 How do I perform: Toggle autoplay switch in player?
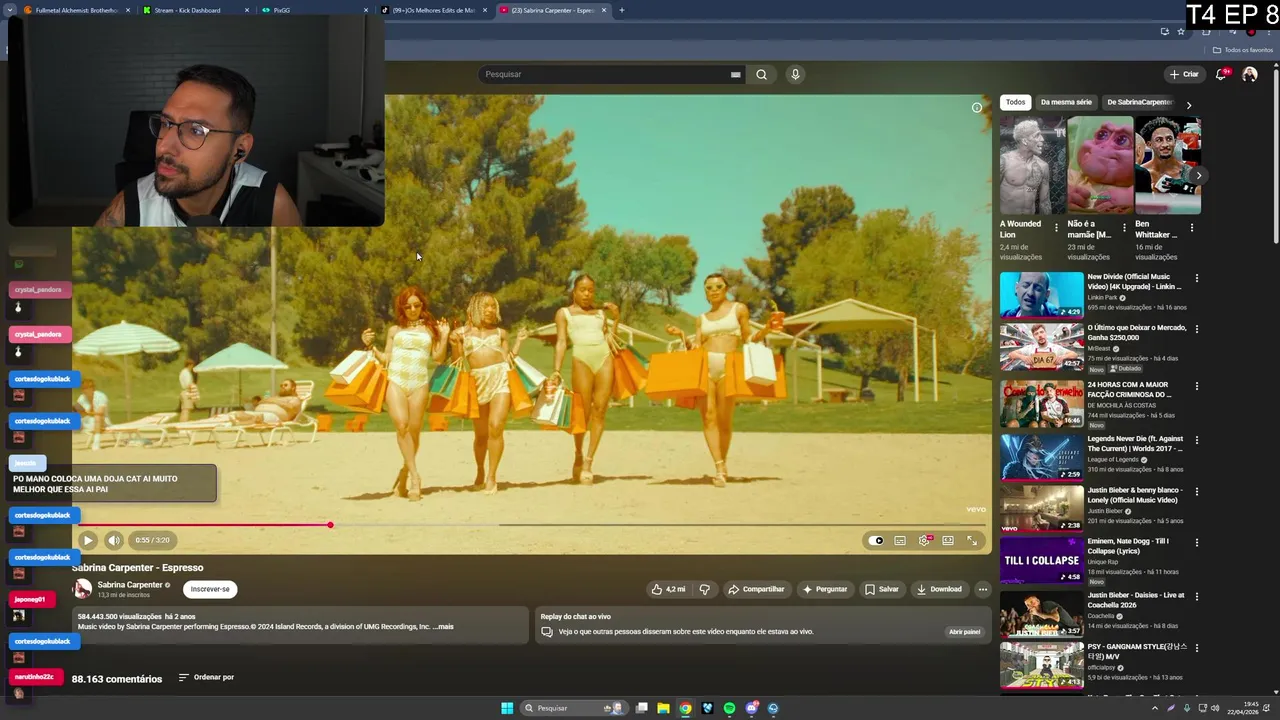(x=876, y=541)
